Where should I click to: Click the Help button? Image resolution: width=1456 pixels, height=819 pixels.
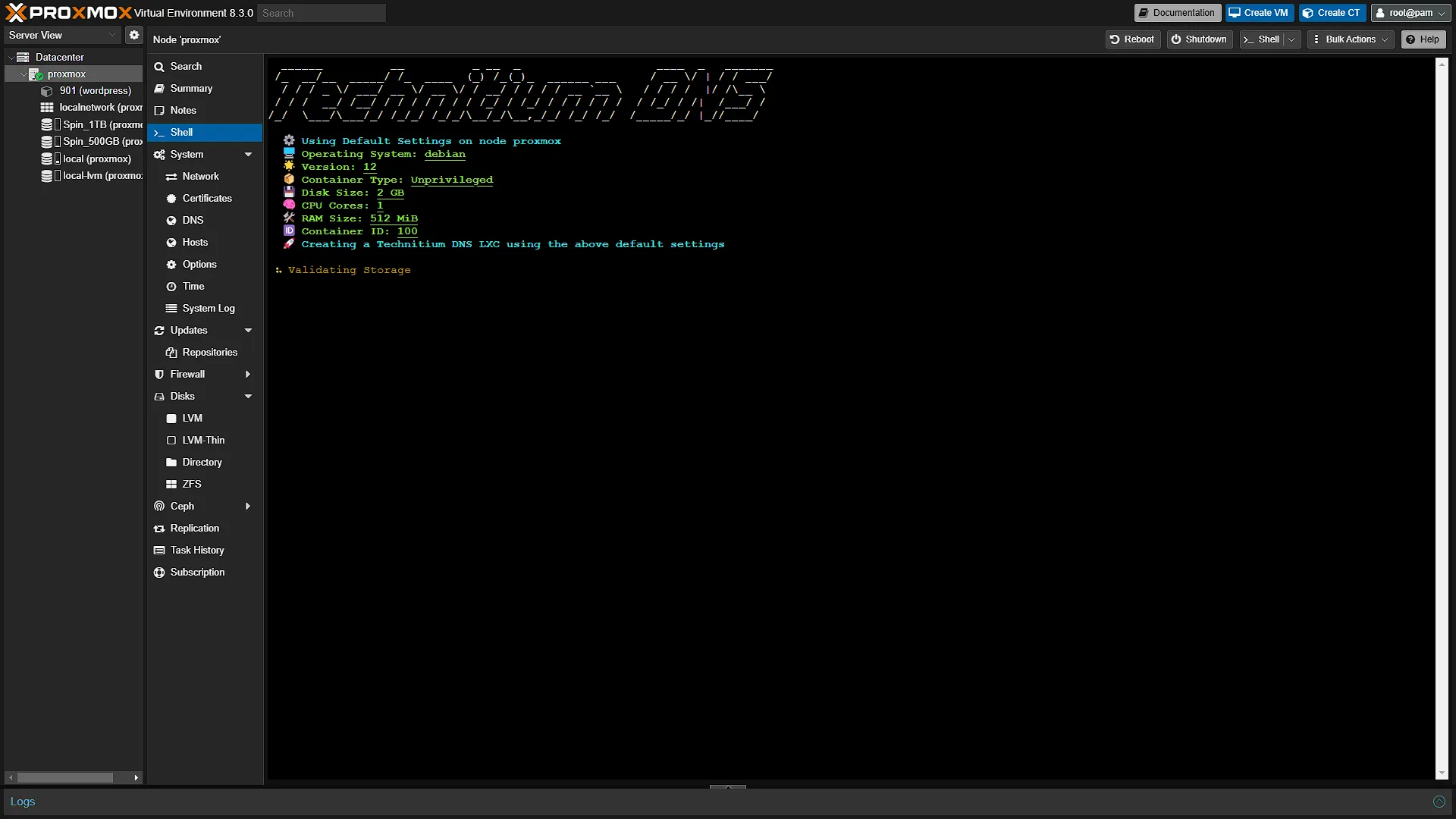(x=1423, y=39)
